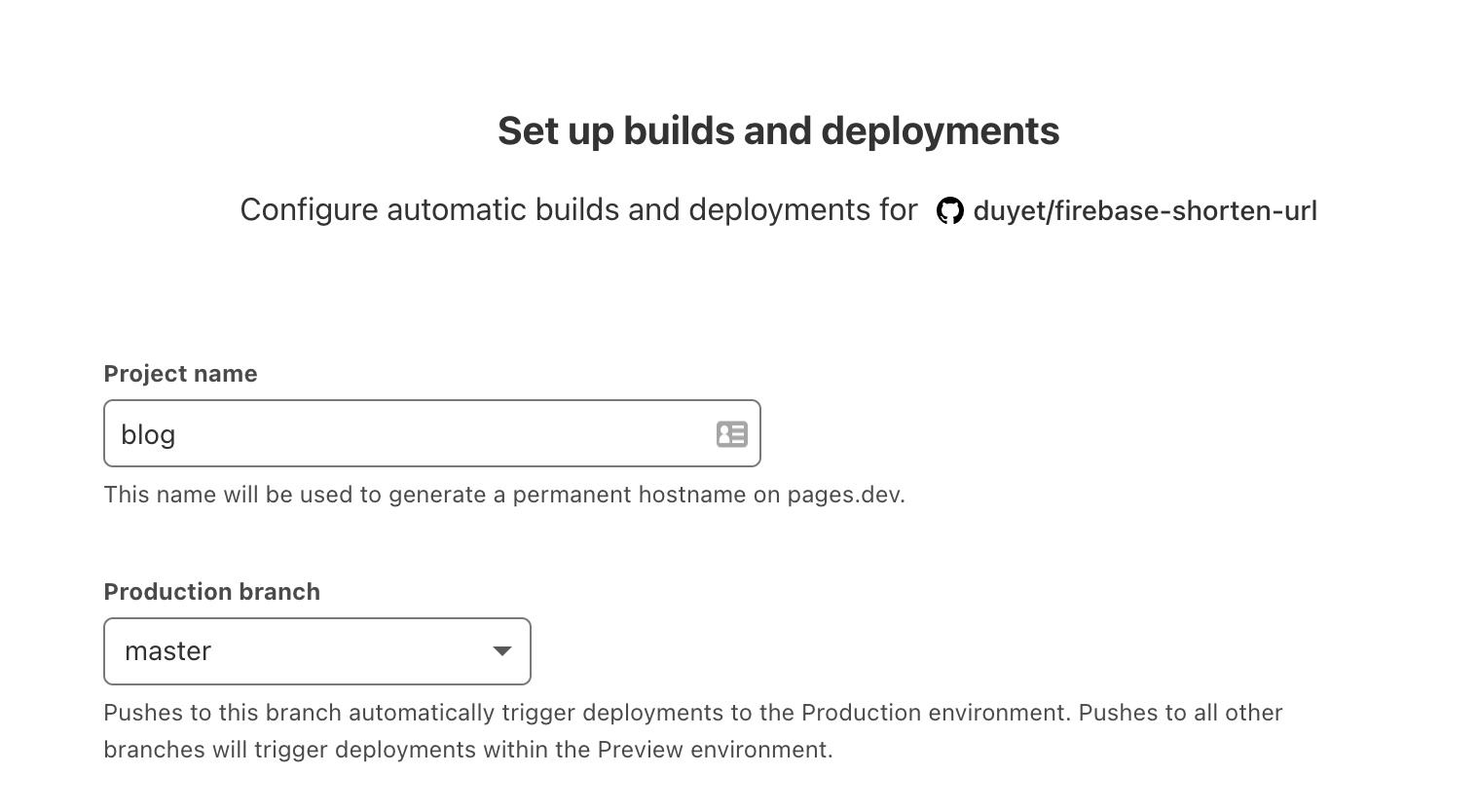Image resolution: width=1478 pixels, height=812 pixels.
Task: Click the Production branch dropdown arrow
Action: pos(502,651)
